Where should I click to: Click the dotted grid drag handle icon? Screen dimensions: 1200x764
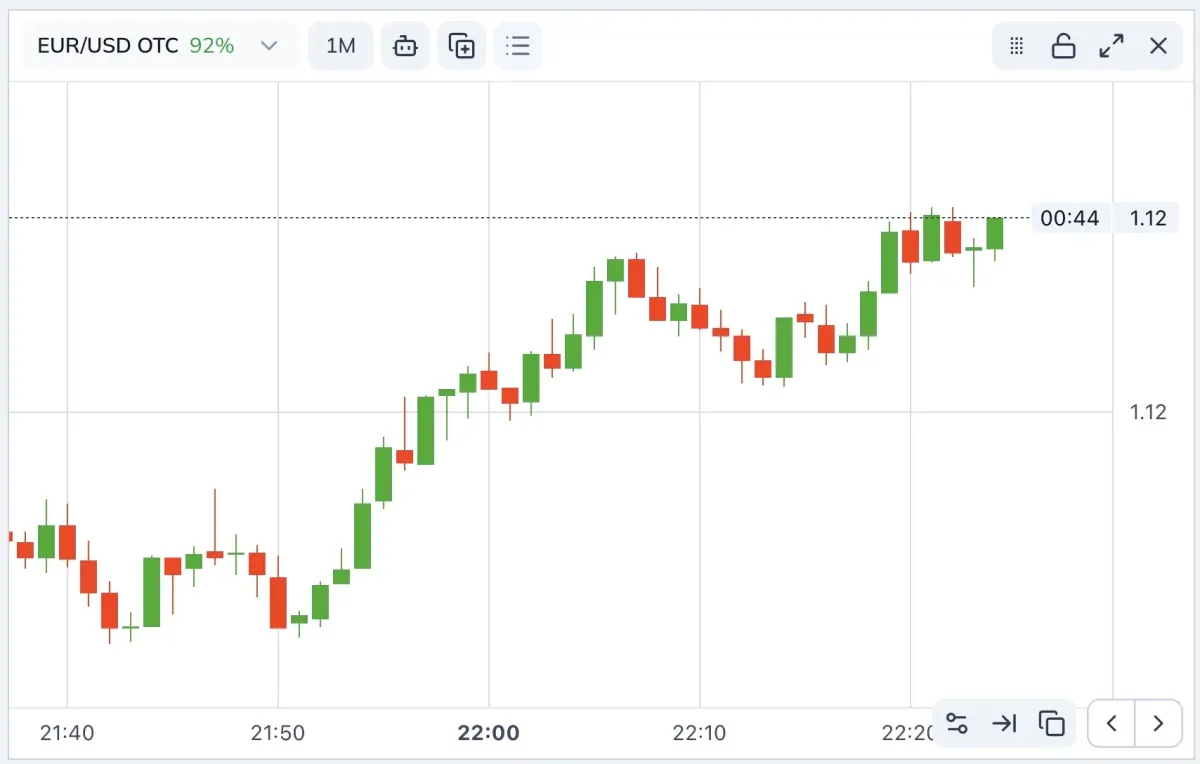(1017, 46)
